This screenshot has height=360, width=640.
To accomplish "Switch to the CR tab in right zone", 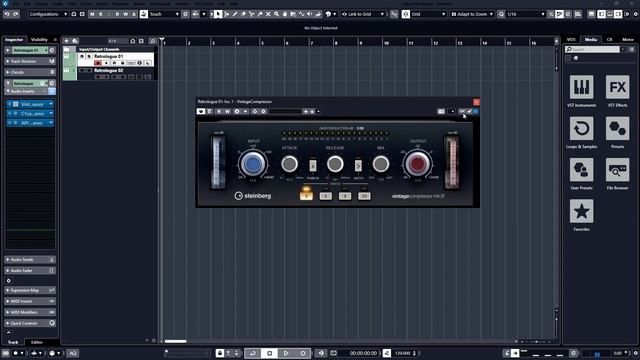I will pos(609,40).
